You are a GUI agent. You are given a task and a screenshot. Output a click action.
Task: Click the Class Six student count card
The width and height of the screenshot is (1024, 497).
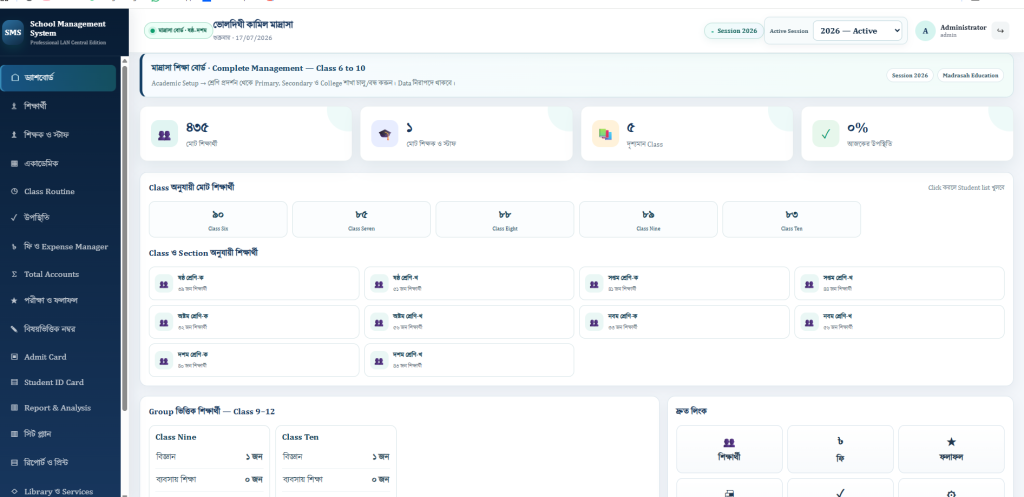218,219
